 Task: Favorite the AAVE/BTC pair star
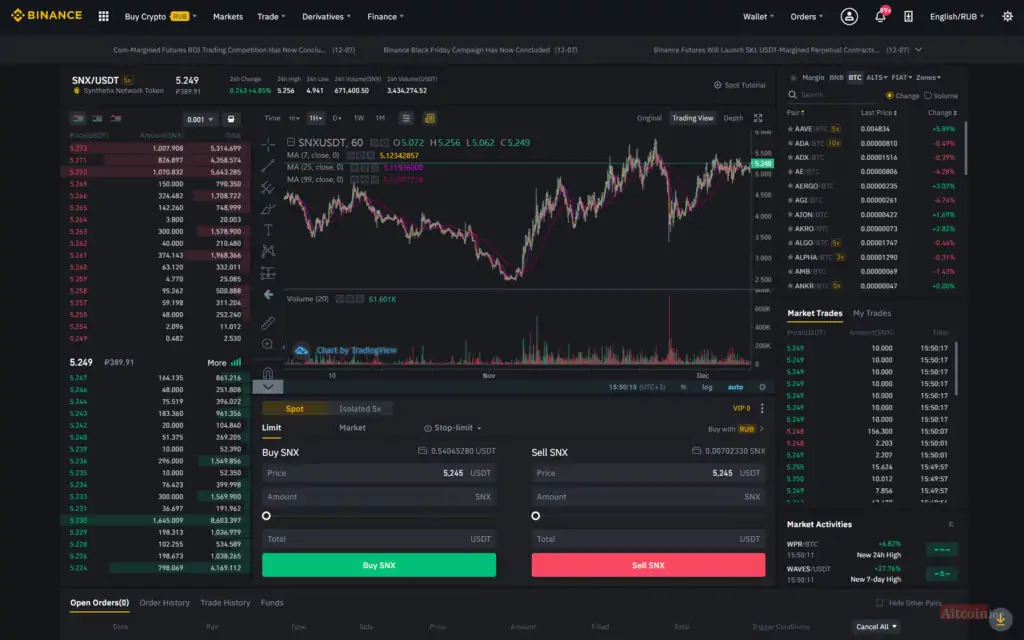[790, 129]
